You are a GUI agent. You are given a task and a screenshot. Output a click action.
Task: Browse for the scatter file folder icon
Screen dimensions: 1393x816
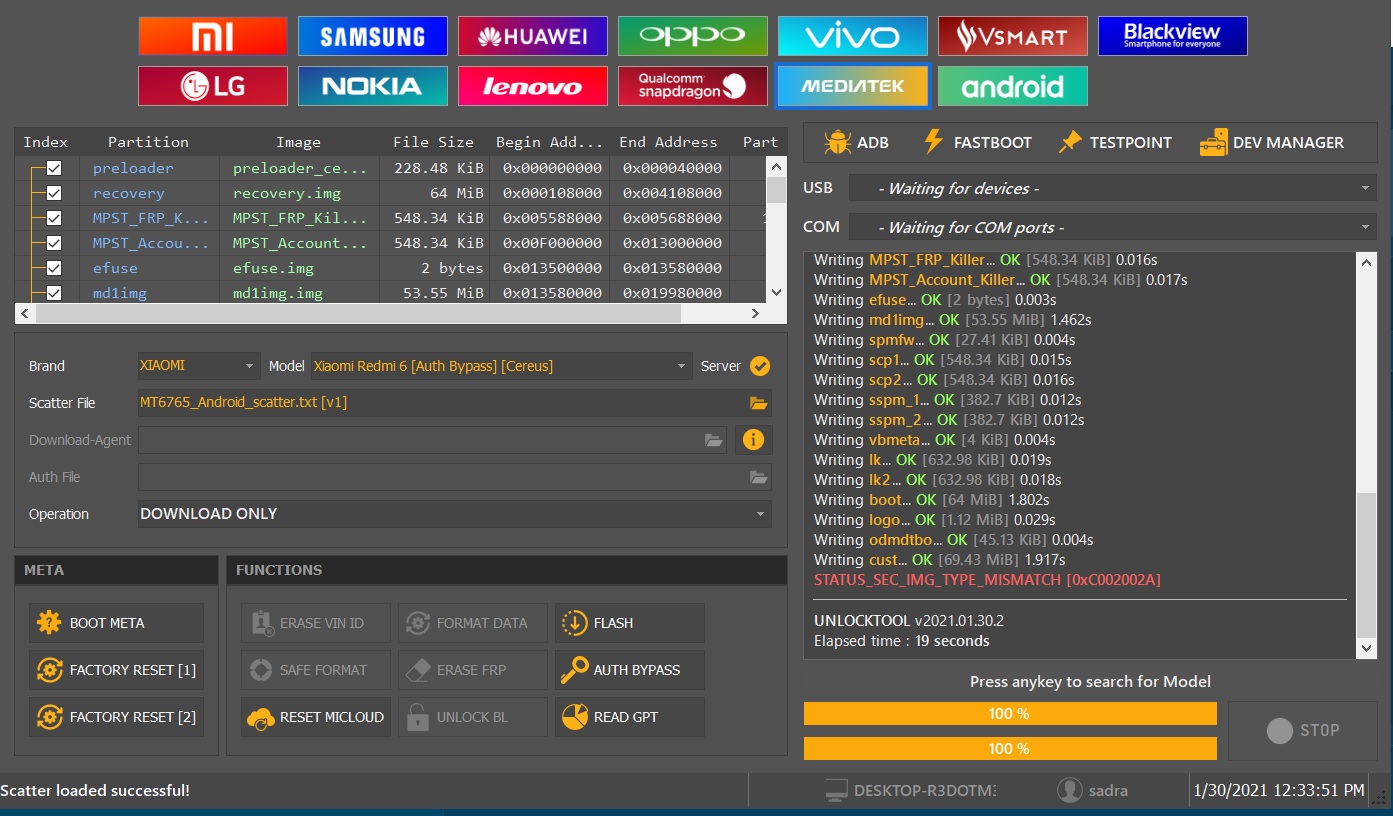(759, 403)
